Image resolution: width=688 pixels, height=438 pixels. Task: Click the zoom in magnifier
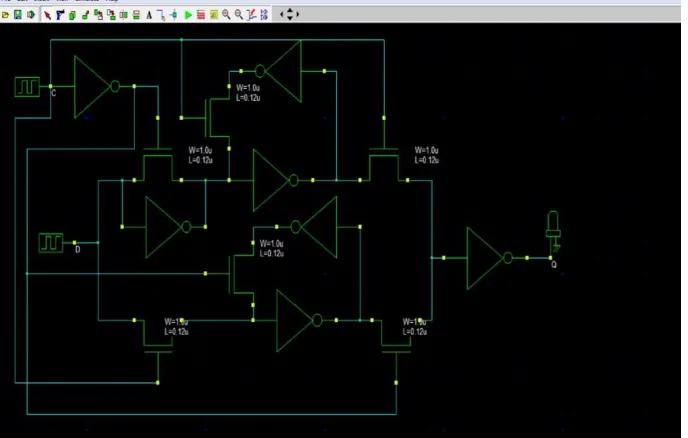click(x=226, y=15)
